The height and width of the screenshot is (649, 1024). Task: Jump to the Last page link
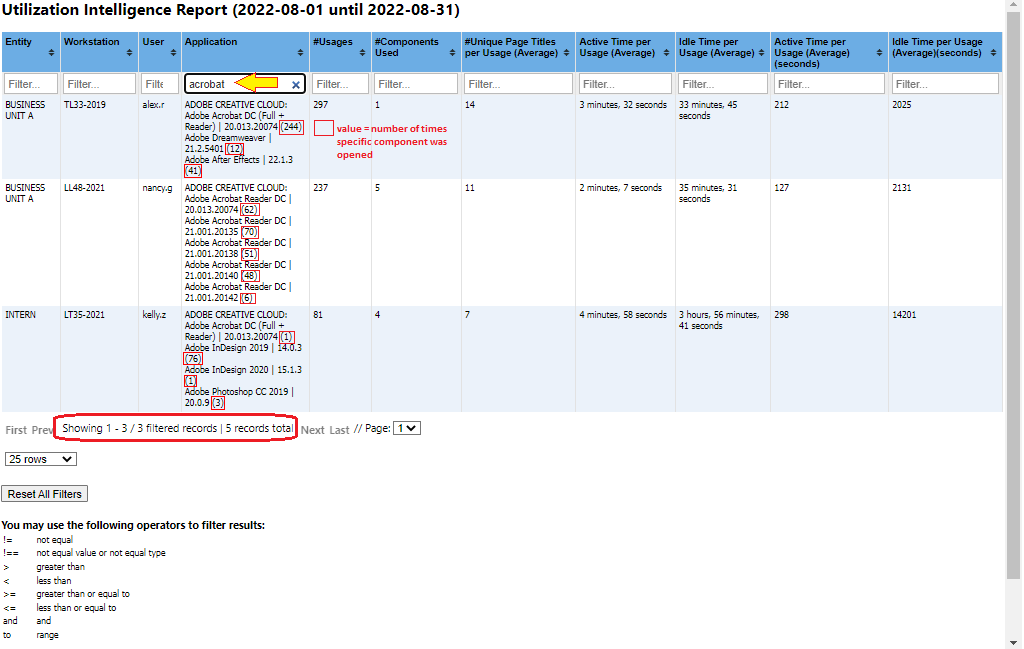[x=340, y=430]
